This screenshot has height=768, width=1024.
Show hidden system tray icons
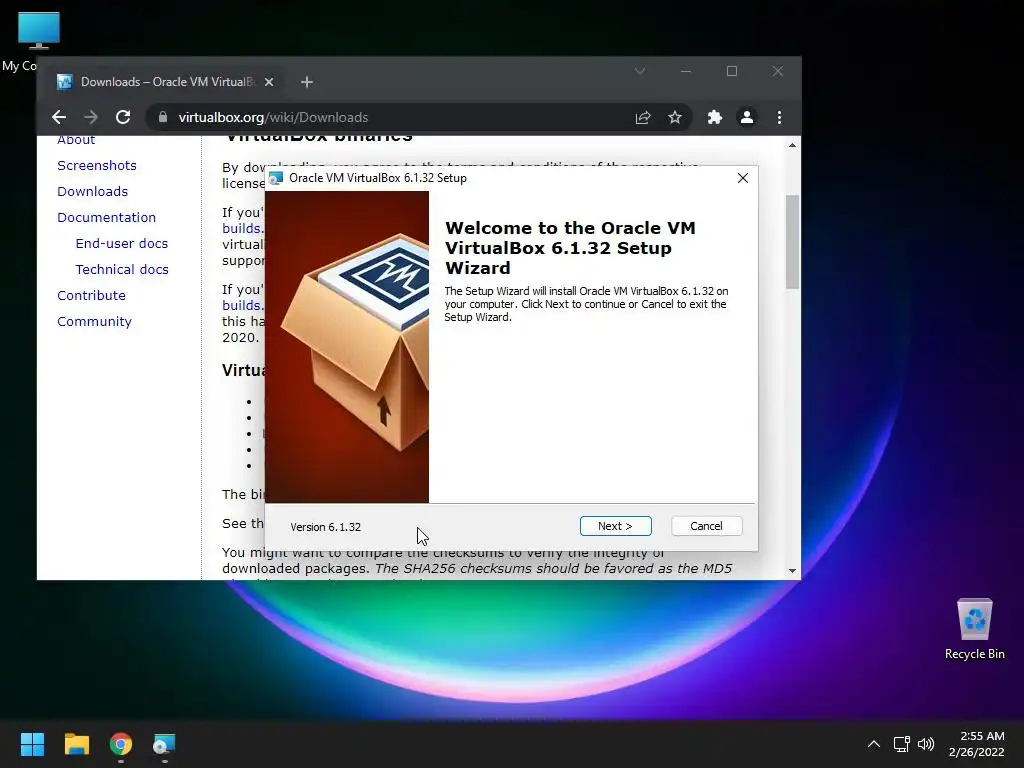(x=874, y=744)
